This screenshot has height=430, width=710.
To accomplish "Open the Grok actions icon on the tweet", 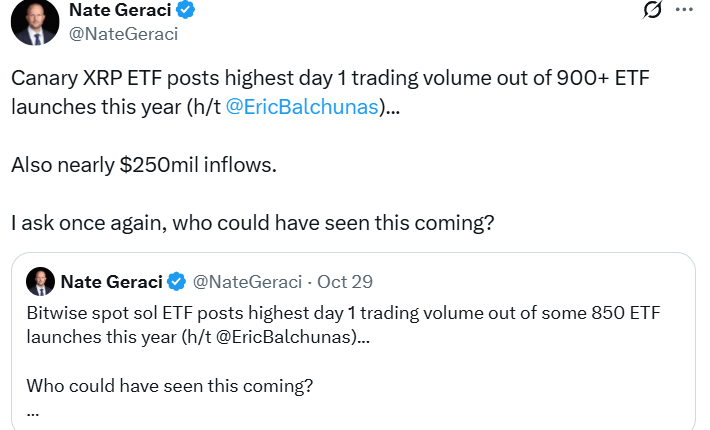I will pyautogui.click(x=652, y=11).
